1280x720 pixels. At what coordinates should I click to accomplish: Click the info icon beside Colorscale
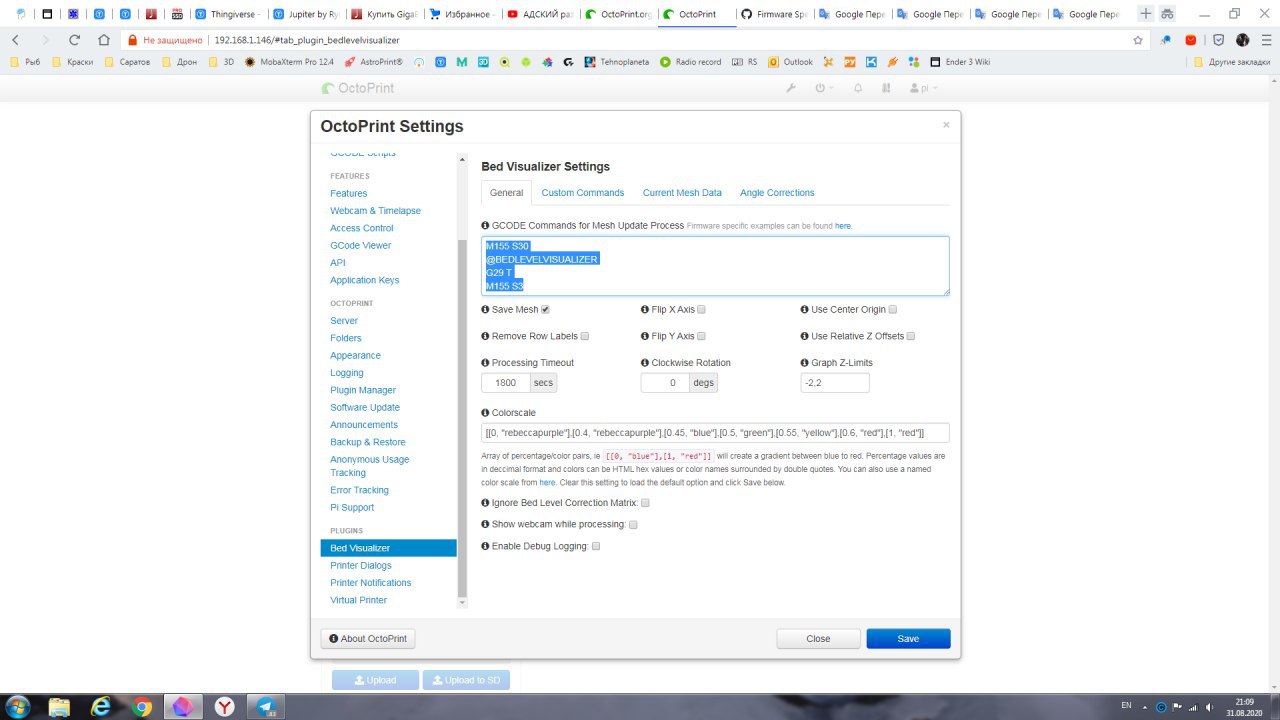coord(485,413)
